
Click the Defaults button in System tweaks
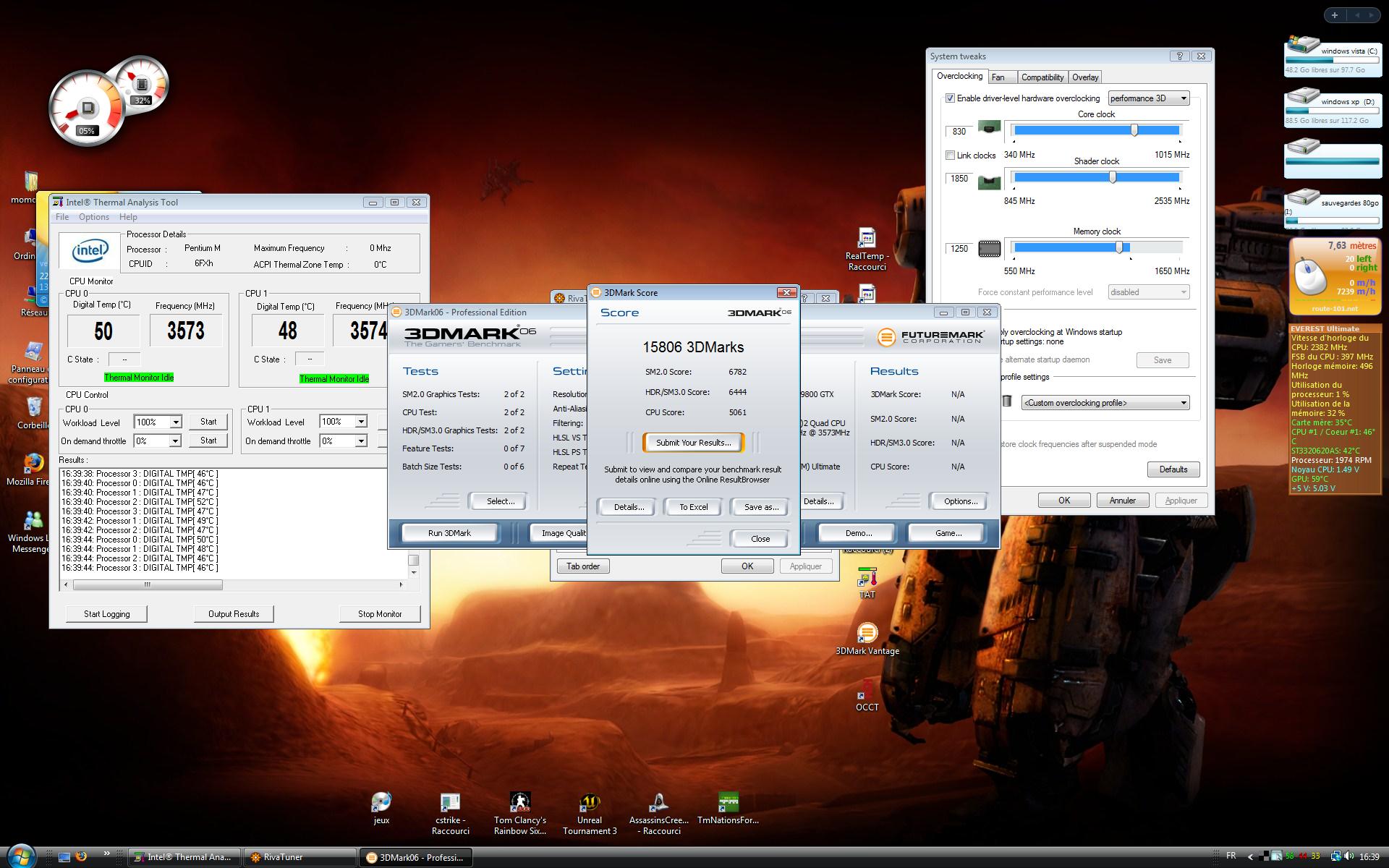[1173, 469]
